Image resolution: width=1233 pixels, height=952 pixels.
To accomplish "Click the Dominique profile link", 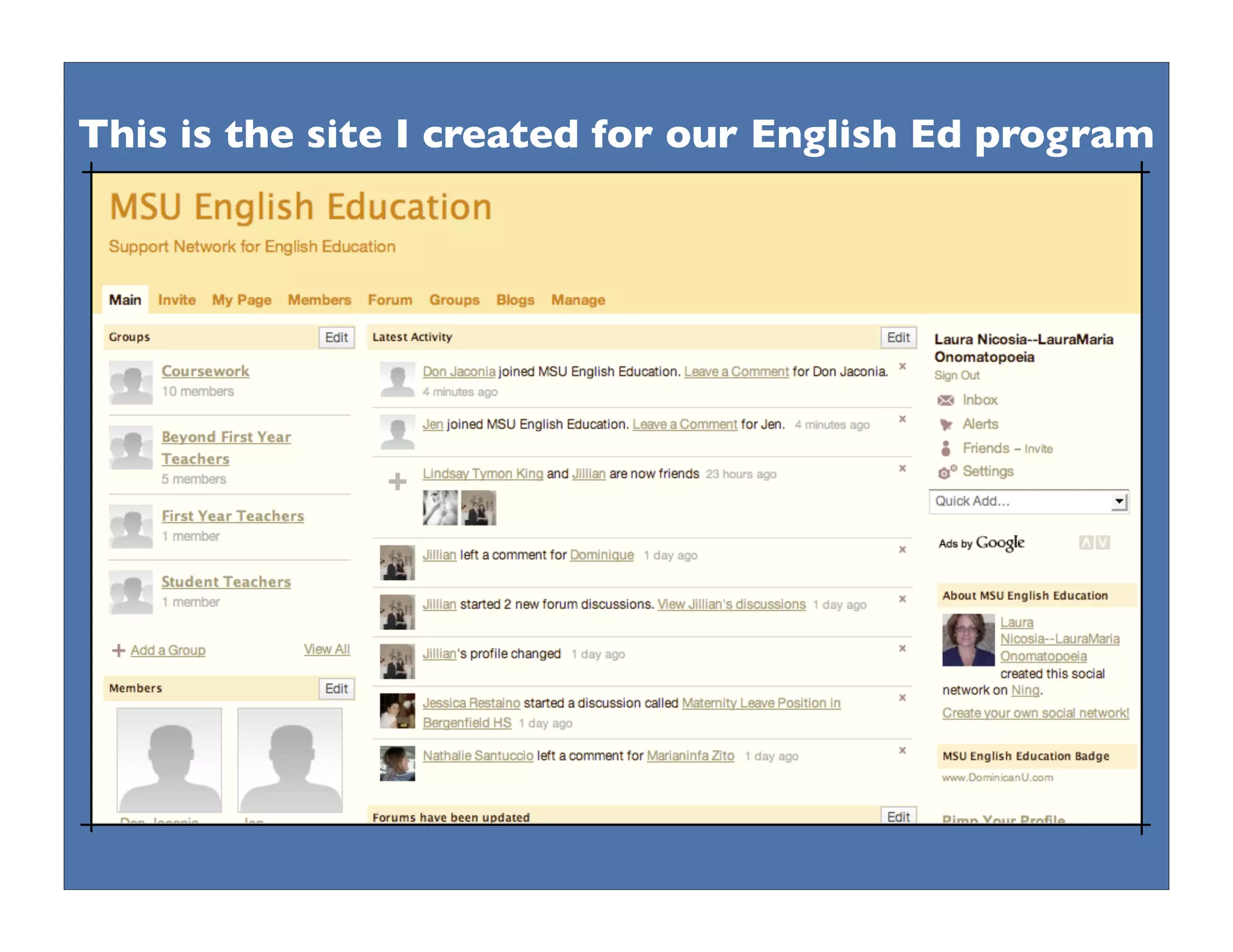I will (602, 555).
